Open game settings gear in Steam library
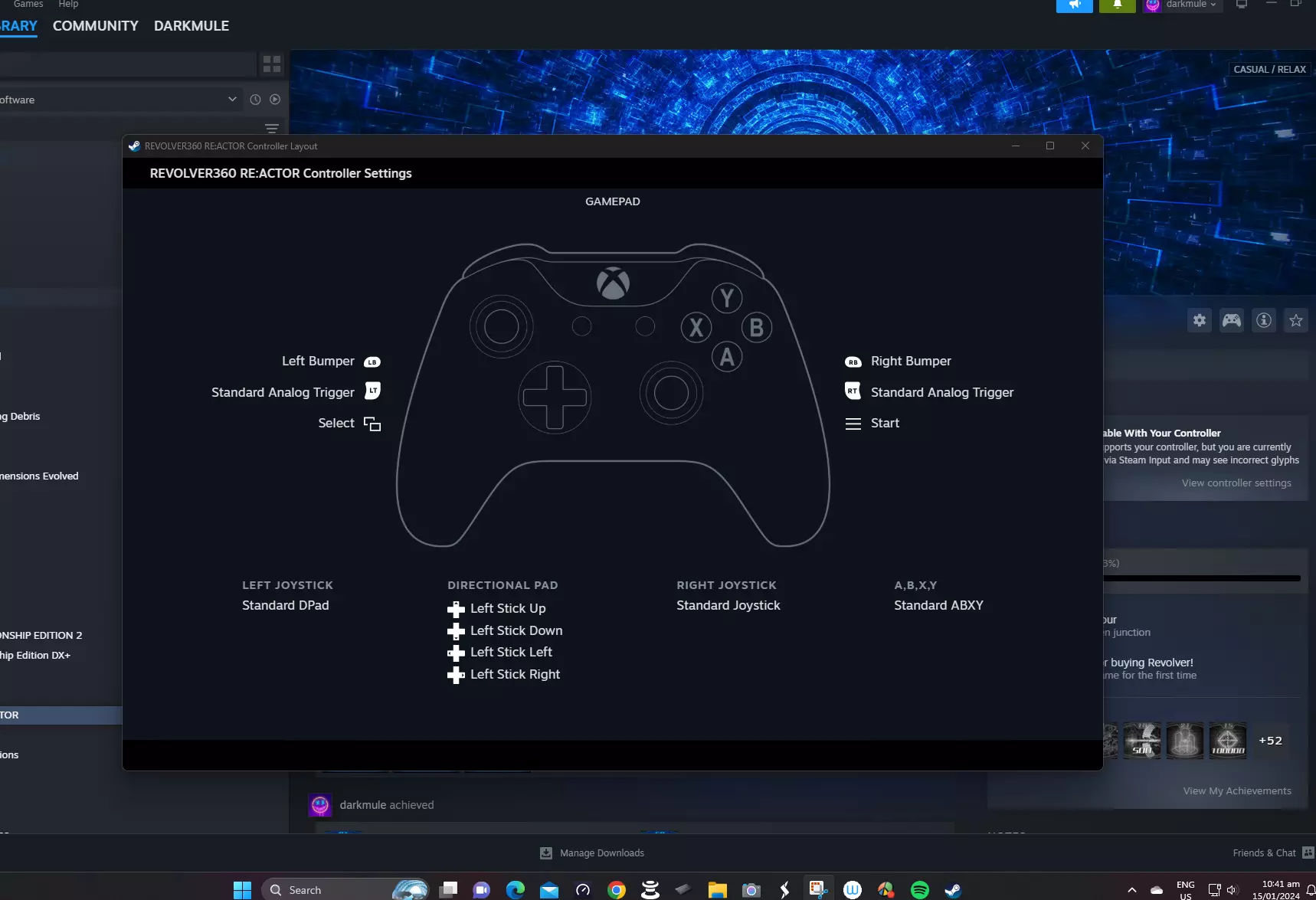This screenshot has height=900, width=1316. pyautogui.click(x=1200, y=321)
